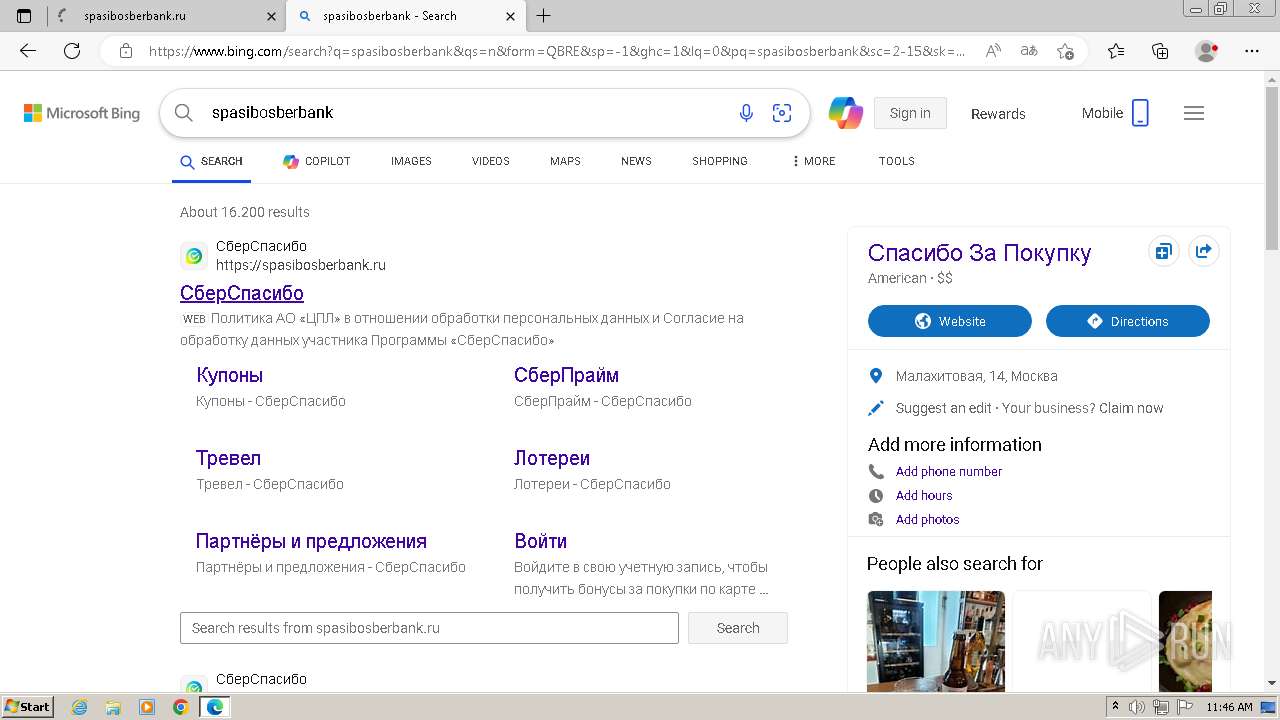Open Chrome from the taskbar
Image resolution: width=1280 pixels, height=720 pixels.
(x=180, y=707)
